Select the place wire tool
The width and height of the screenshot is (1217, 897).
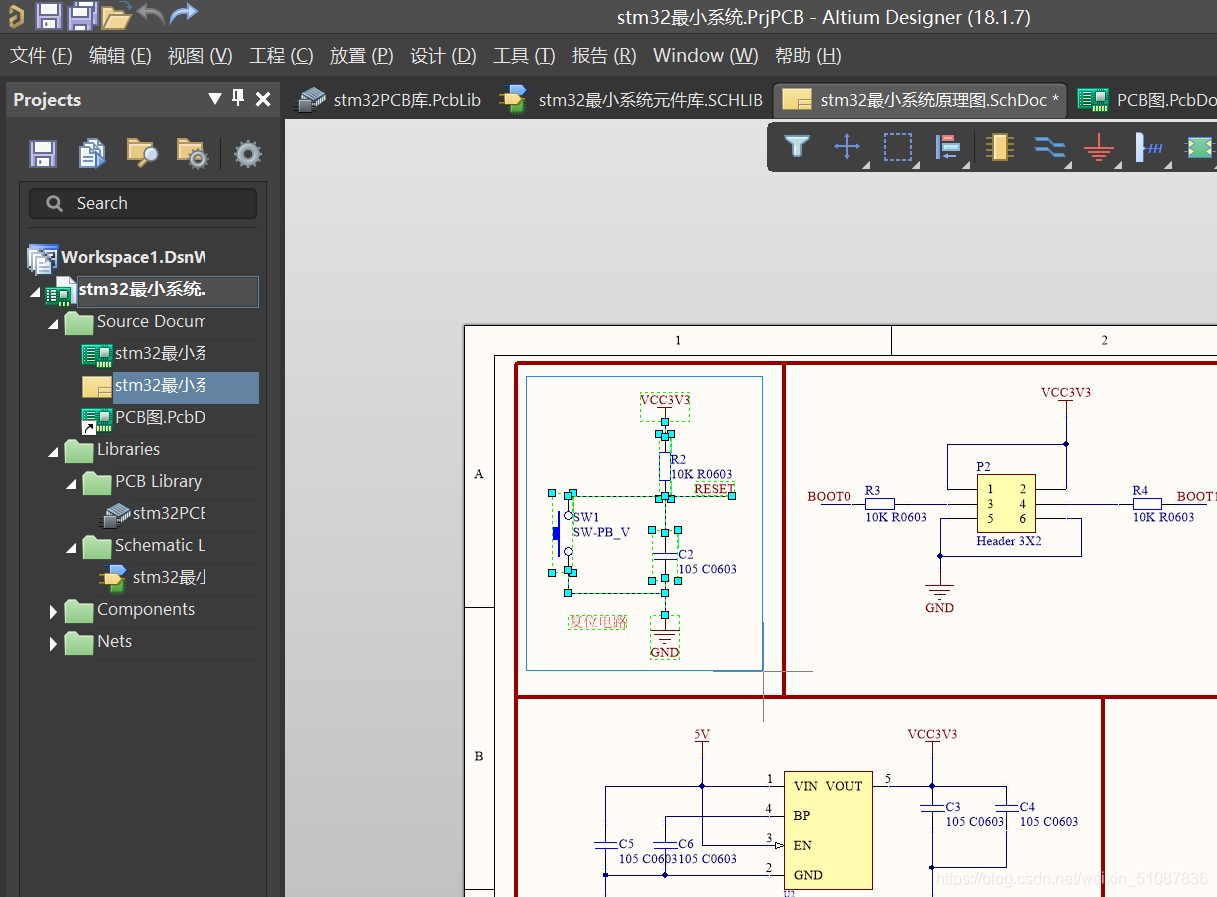1048,148
